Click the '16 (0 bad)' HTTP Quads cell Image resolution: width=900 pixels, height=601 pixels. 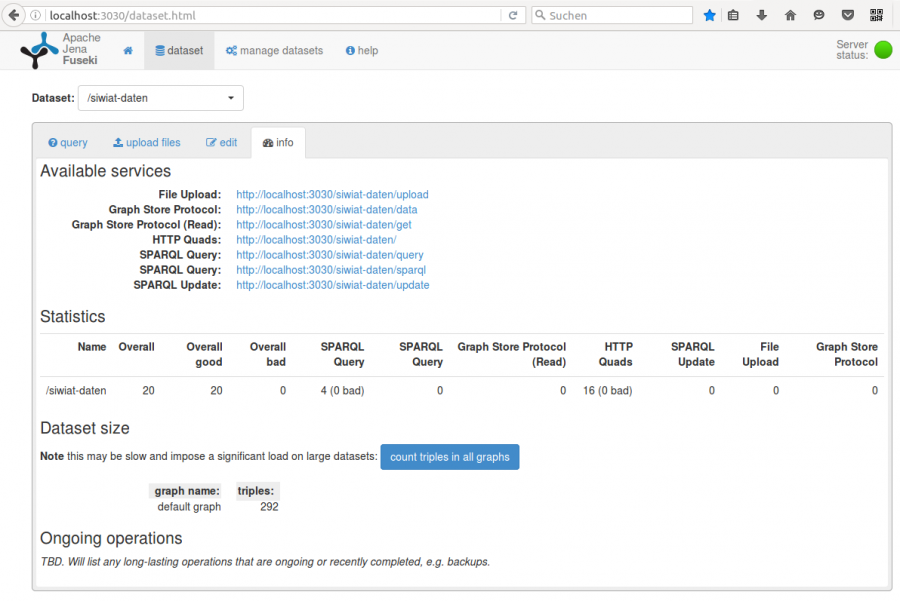607,391
